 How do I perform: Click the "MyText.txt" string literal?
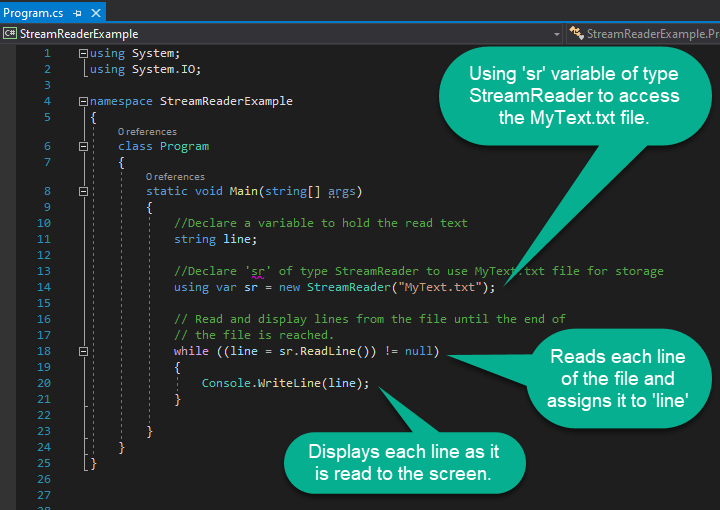point(439,287)
